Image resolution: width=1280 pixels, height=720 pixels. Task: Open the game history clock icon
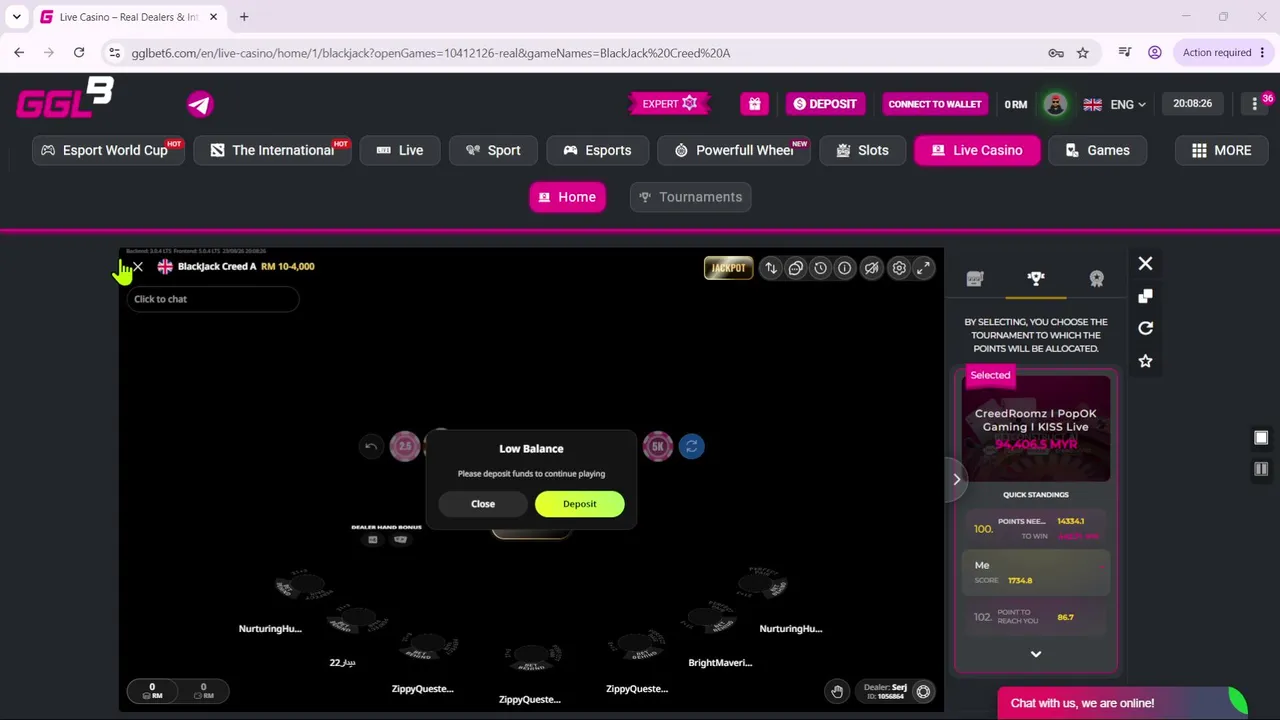(820, 268)
